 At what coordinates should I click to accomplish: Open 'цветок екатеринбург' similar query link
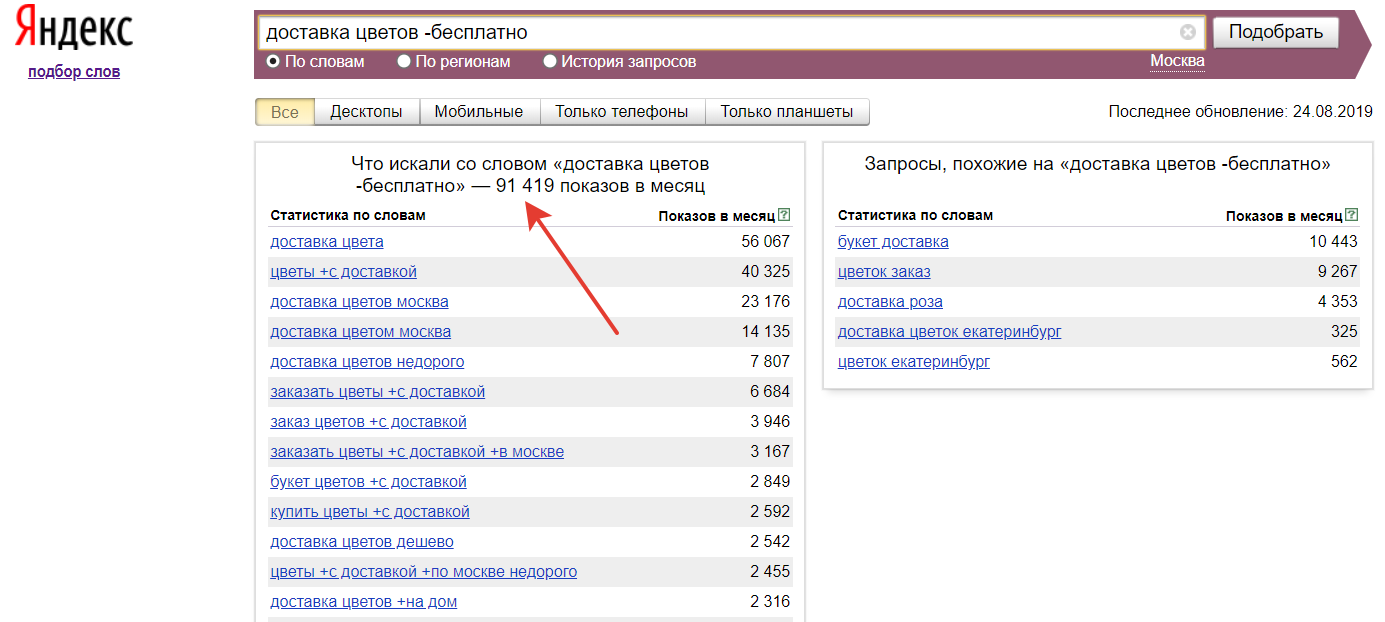(913, 362)
